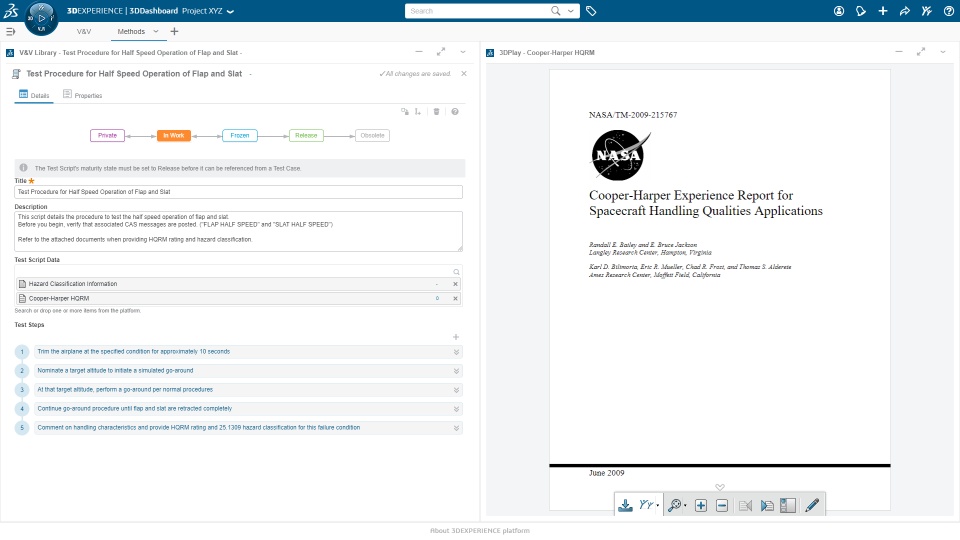Click the zoom out minus icon in 3DPlay
This screenshot has width=960, height=540.
(722, 505)
